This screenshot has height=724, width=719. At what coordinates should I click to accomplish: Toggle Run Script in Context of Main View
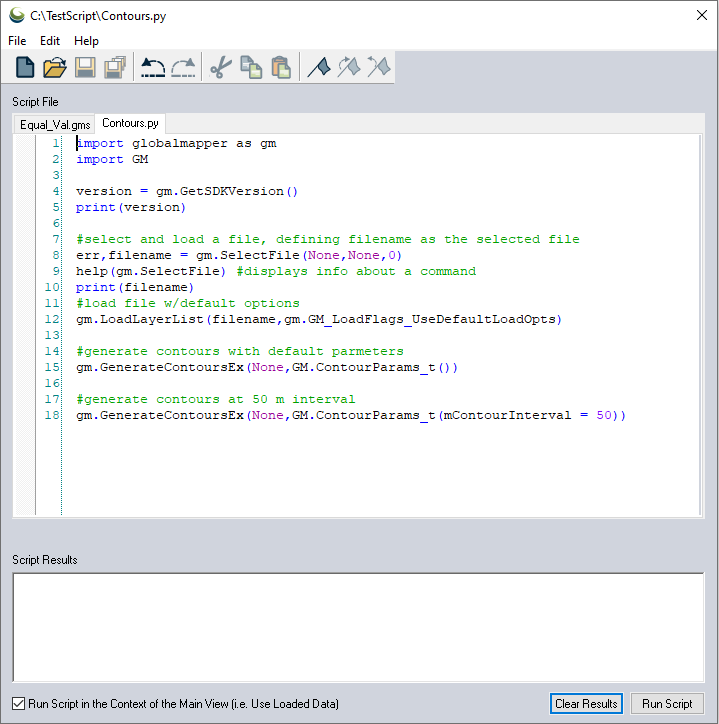[x=19, y=704]
